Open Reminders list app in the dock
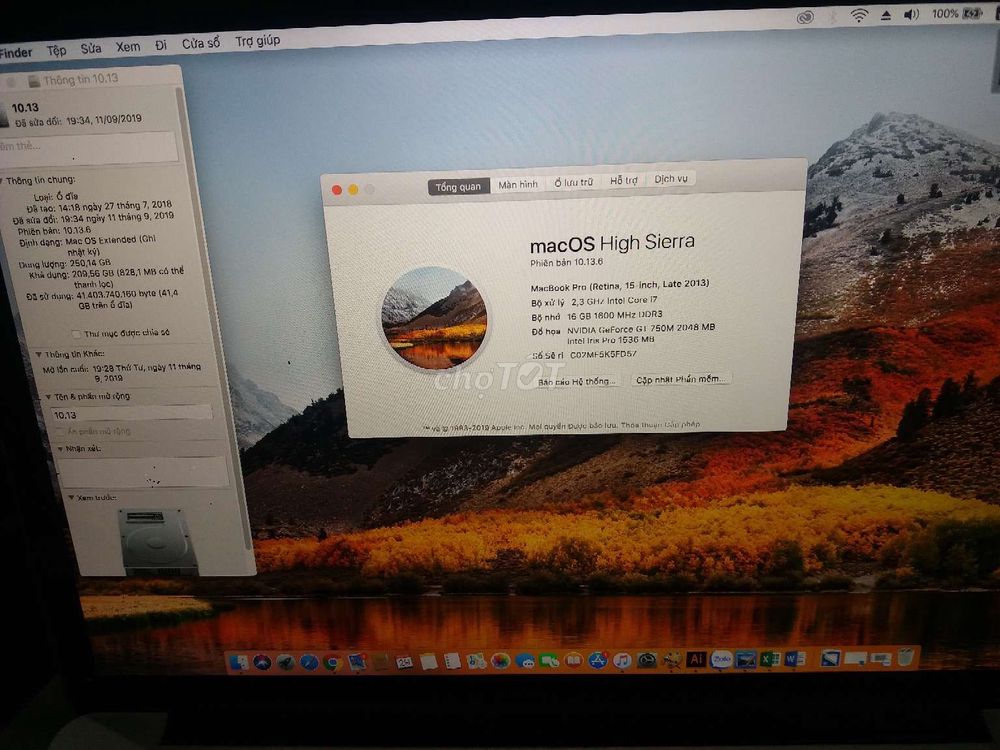The height and width of the screenshot is (750, 1000). tap(452, 661)
